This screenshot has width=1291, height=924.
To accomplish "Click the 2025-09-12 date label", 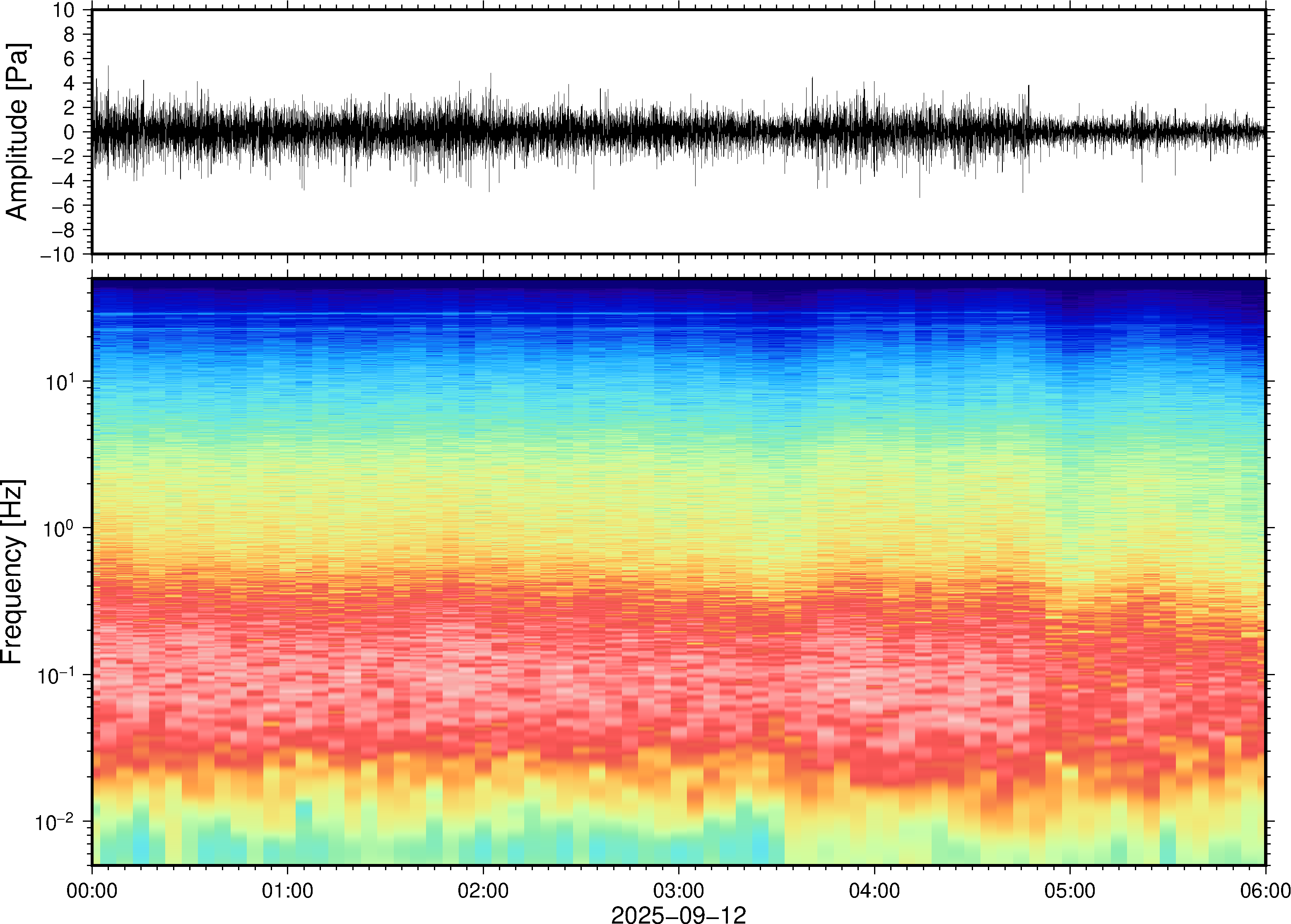I will coord(678,915).
